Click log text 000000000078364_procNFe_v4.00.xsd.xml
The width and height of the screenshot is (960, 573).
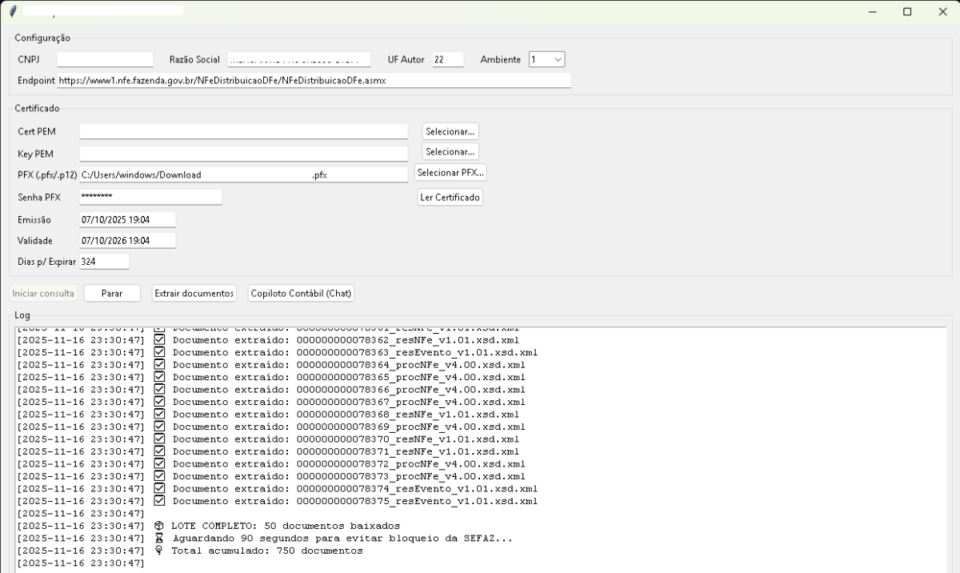(411, 365)
